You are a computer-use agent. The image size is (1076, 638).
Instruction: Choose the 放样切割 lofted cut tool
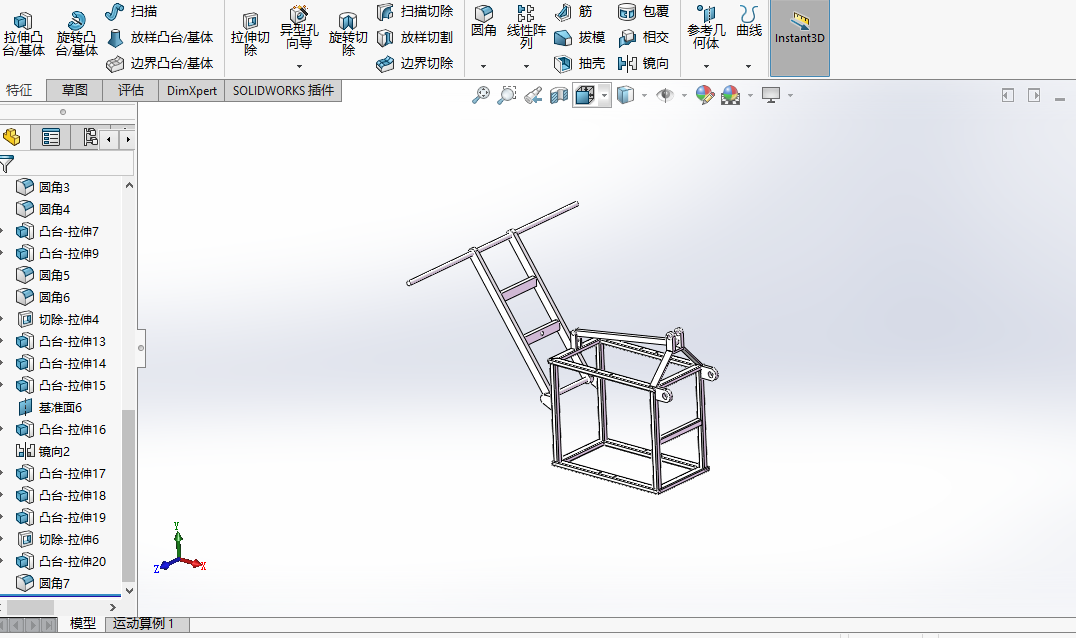coord(415,38)
